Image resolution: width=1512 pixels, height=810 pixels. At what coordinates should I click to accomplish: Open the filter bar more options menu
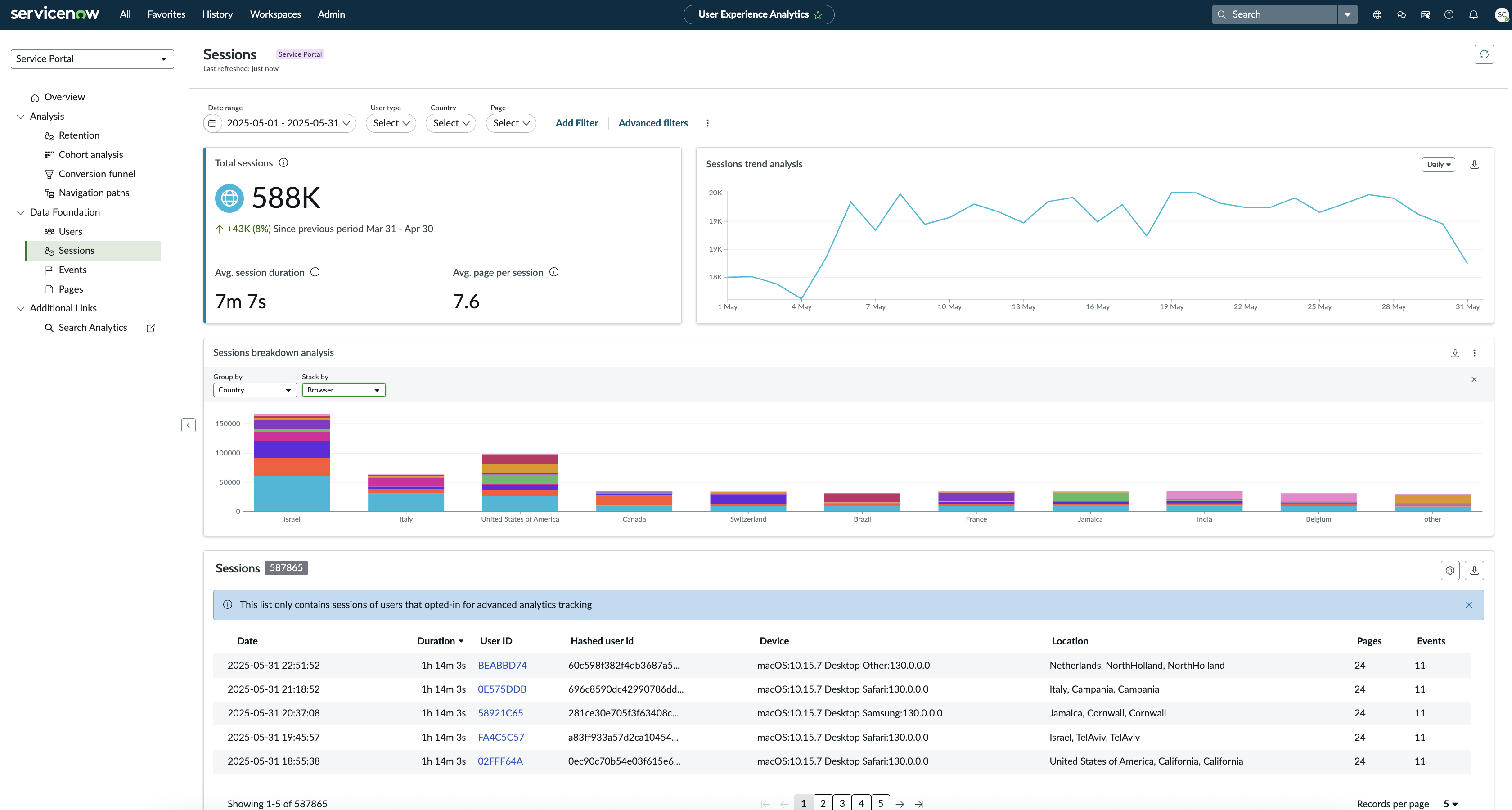click(707, 123)
